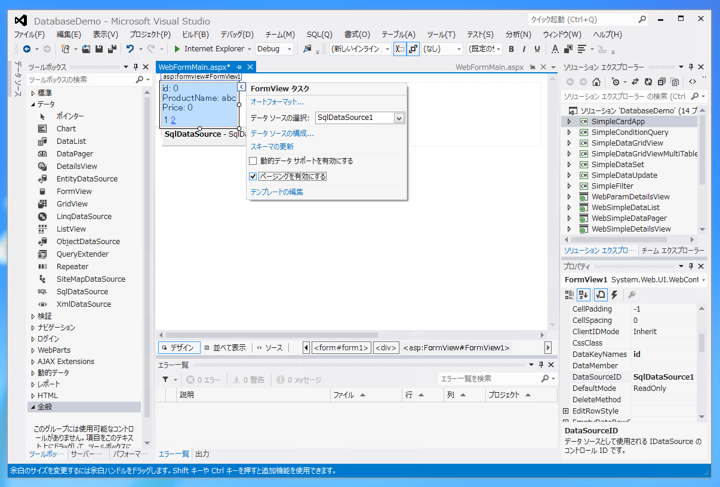
Task: Switch to the ソース view tab
Action: [270, 347]
